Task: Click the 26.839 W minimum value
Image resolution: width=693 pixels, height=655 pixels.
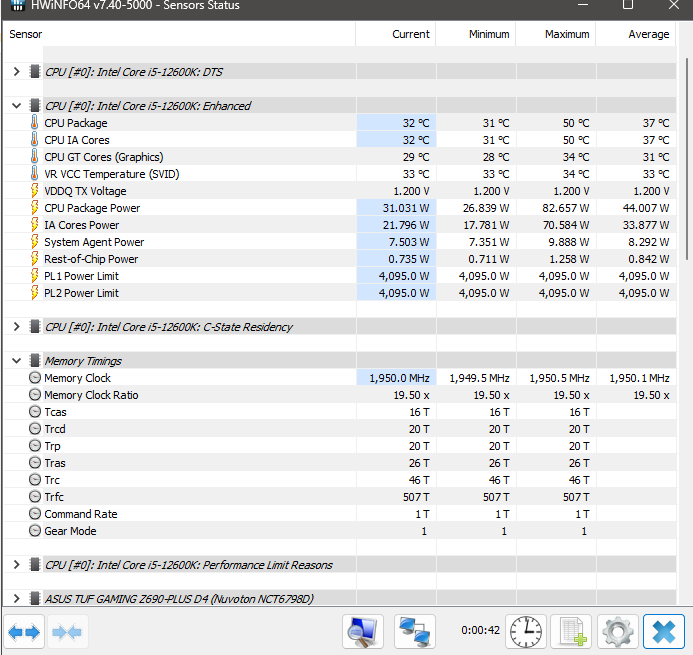Action: click(486, 208)
